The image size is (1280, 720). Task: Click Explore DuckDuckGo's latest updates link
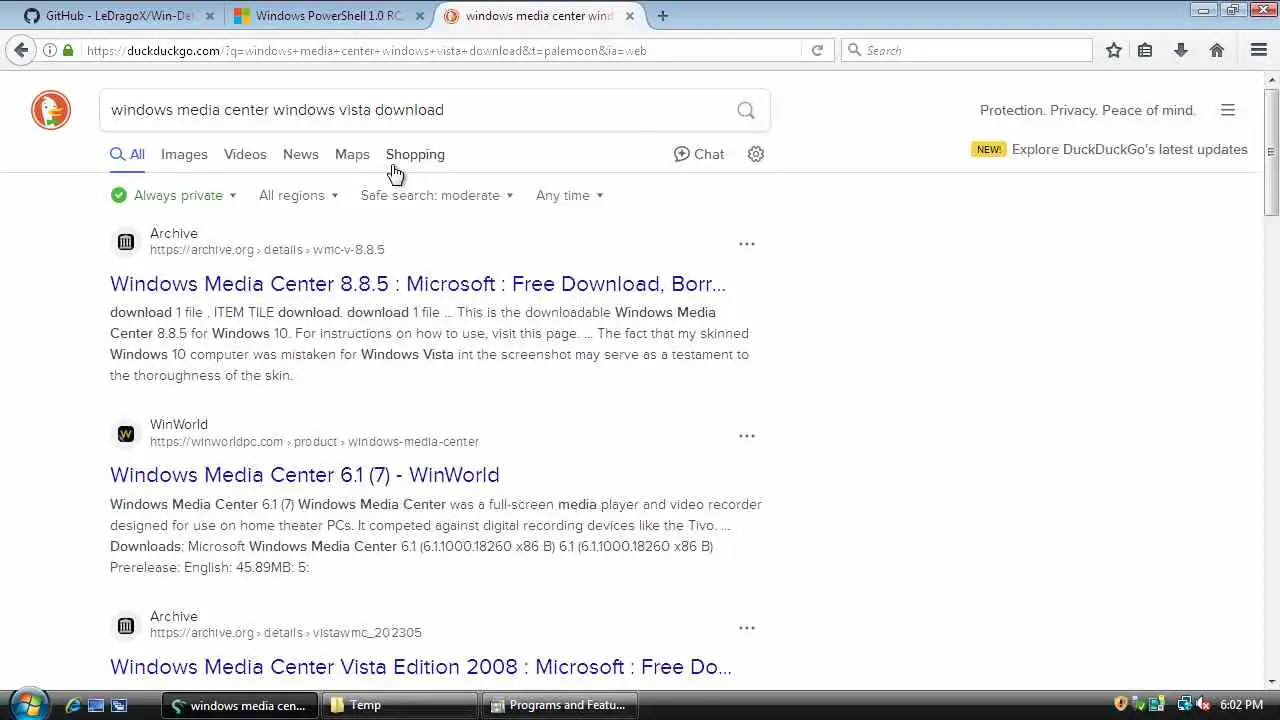coord(1130,149)
